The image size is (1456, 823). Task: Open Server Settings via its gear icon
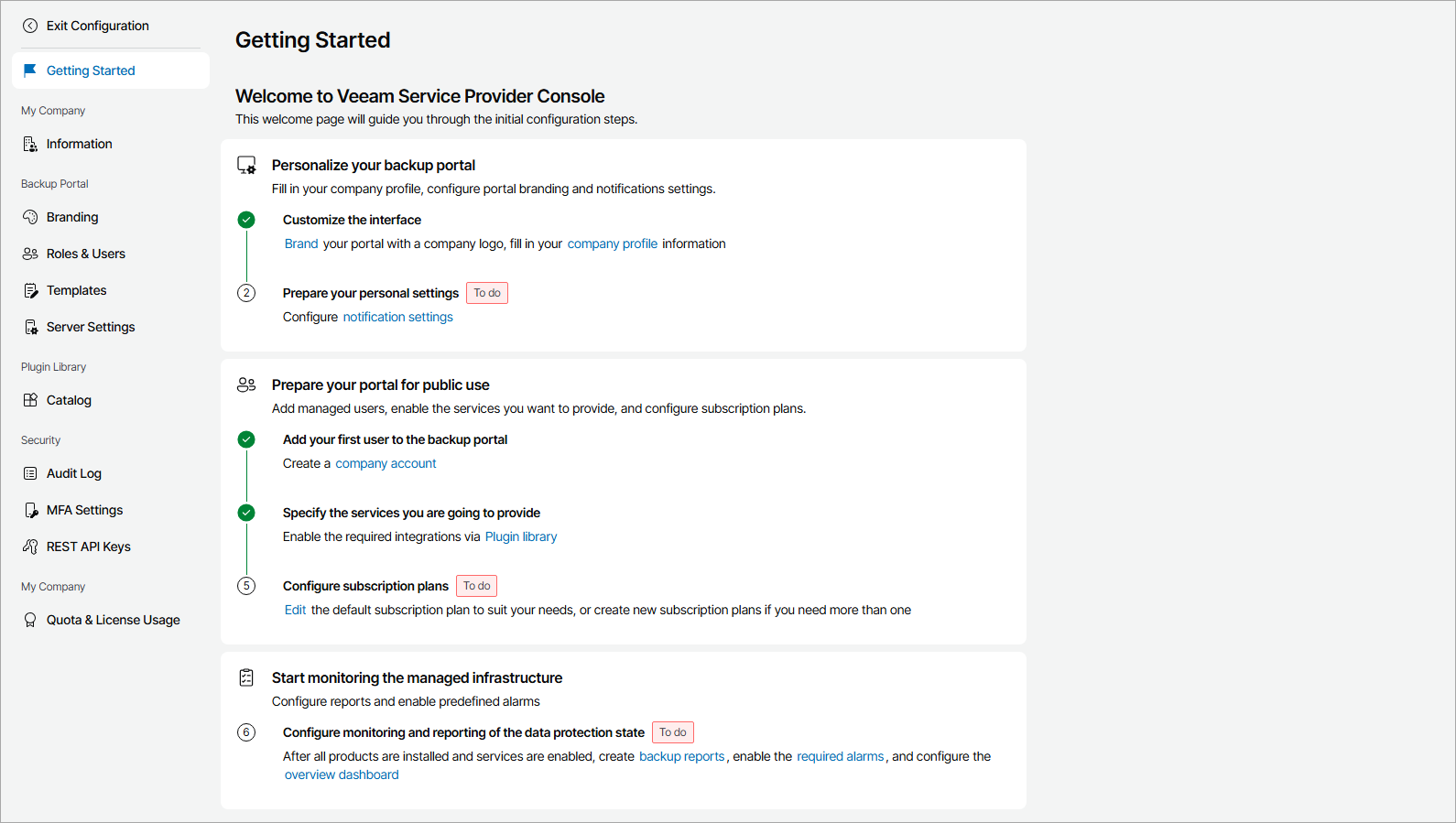click(30, 327)
